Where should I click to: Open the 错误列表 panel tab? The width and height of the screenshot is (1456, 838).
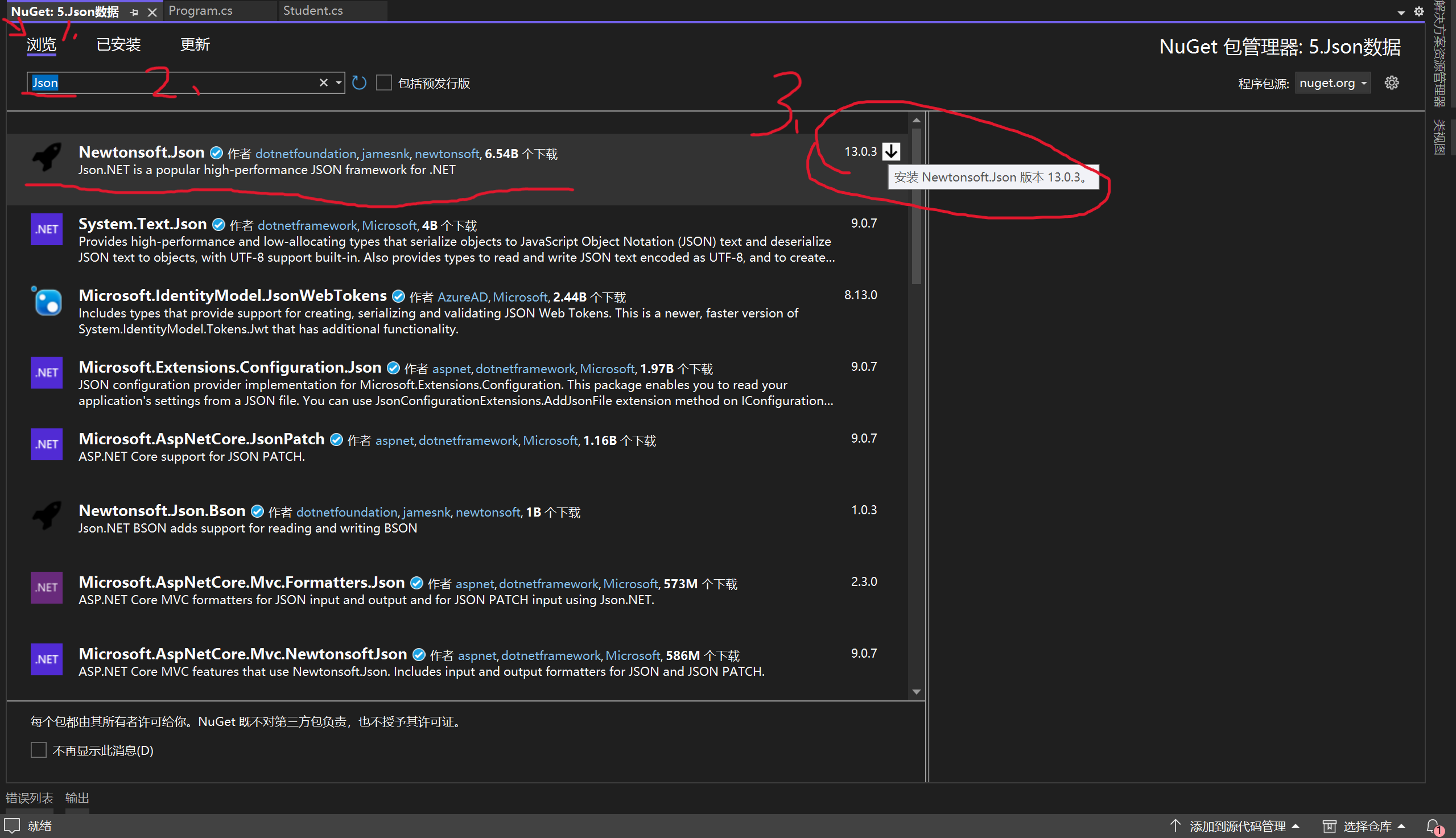(30, 798)
